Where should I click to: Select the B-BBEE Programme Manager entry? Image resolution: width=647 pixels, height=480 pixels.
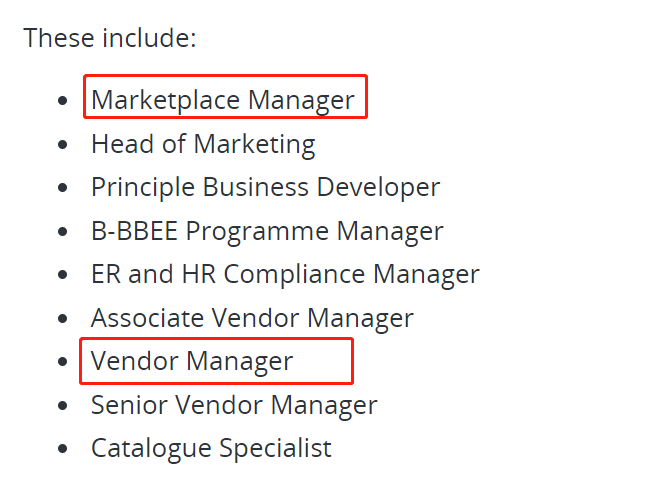click(267, 231)
